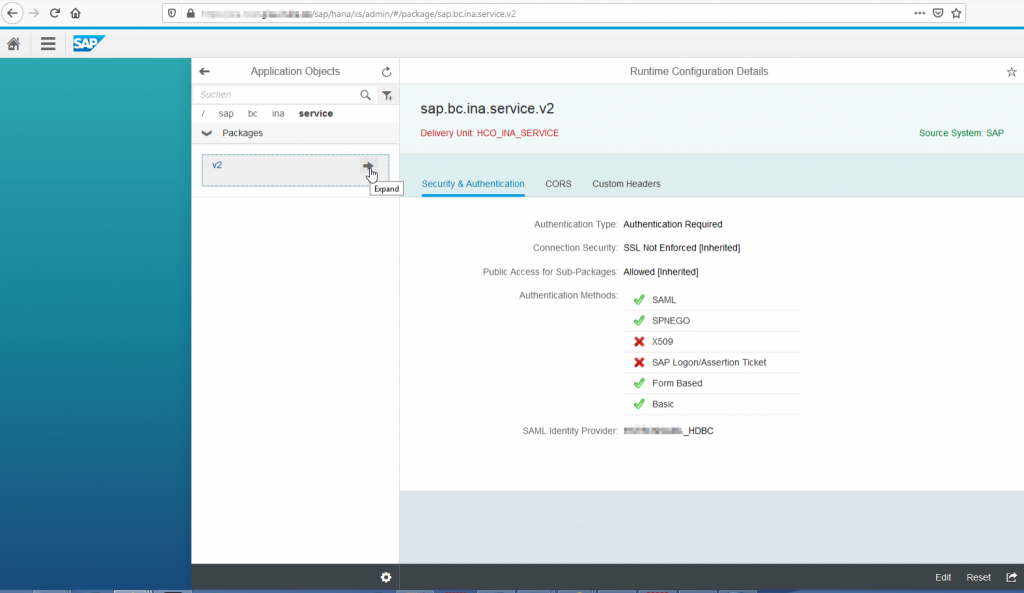Click SSL Not Enforced [Inherited] value

click(x=682, y=248)
